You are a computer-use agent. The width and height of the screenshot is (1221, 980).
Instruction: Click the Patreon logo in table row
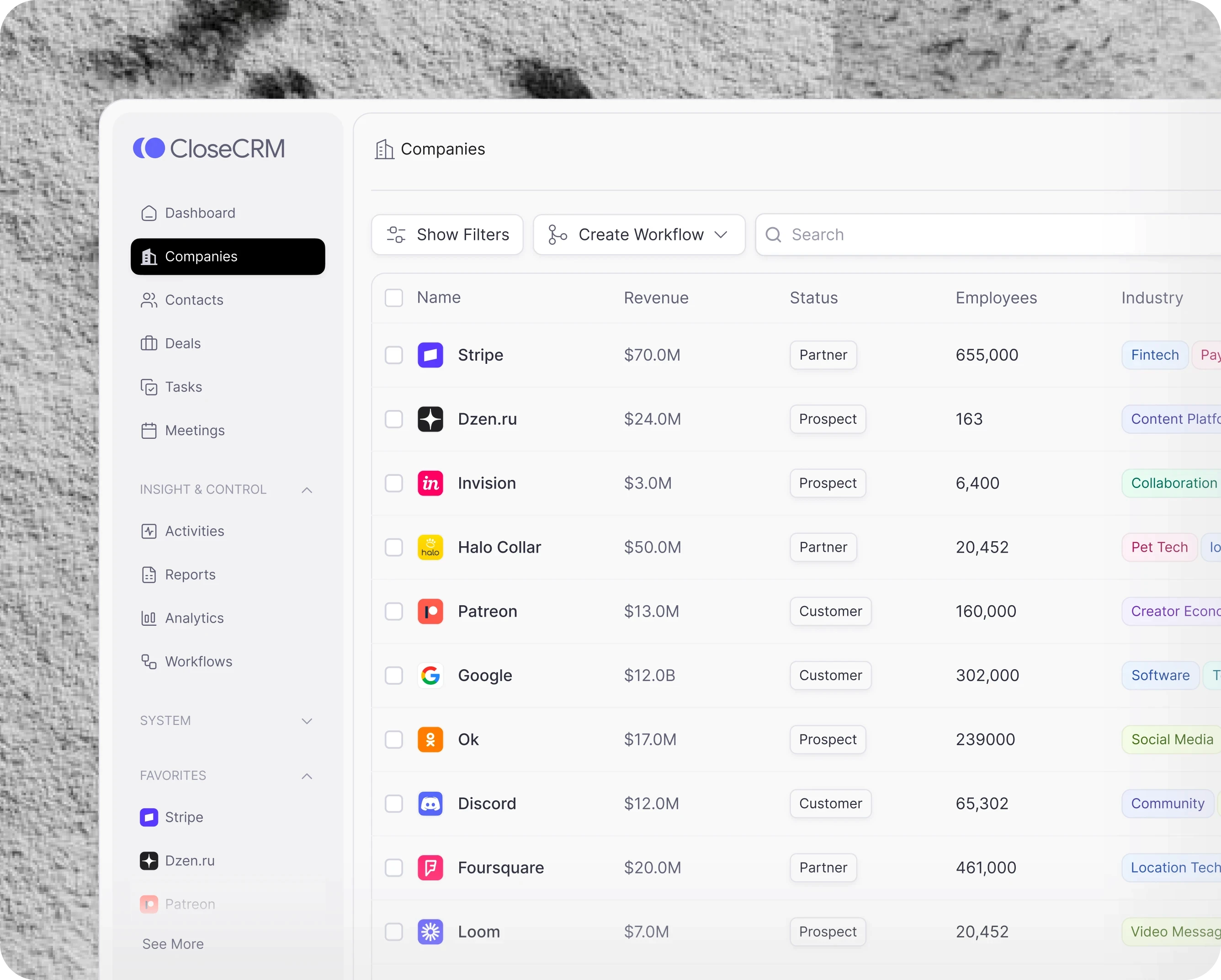tap(430, 611)
